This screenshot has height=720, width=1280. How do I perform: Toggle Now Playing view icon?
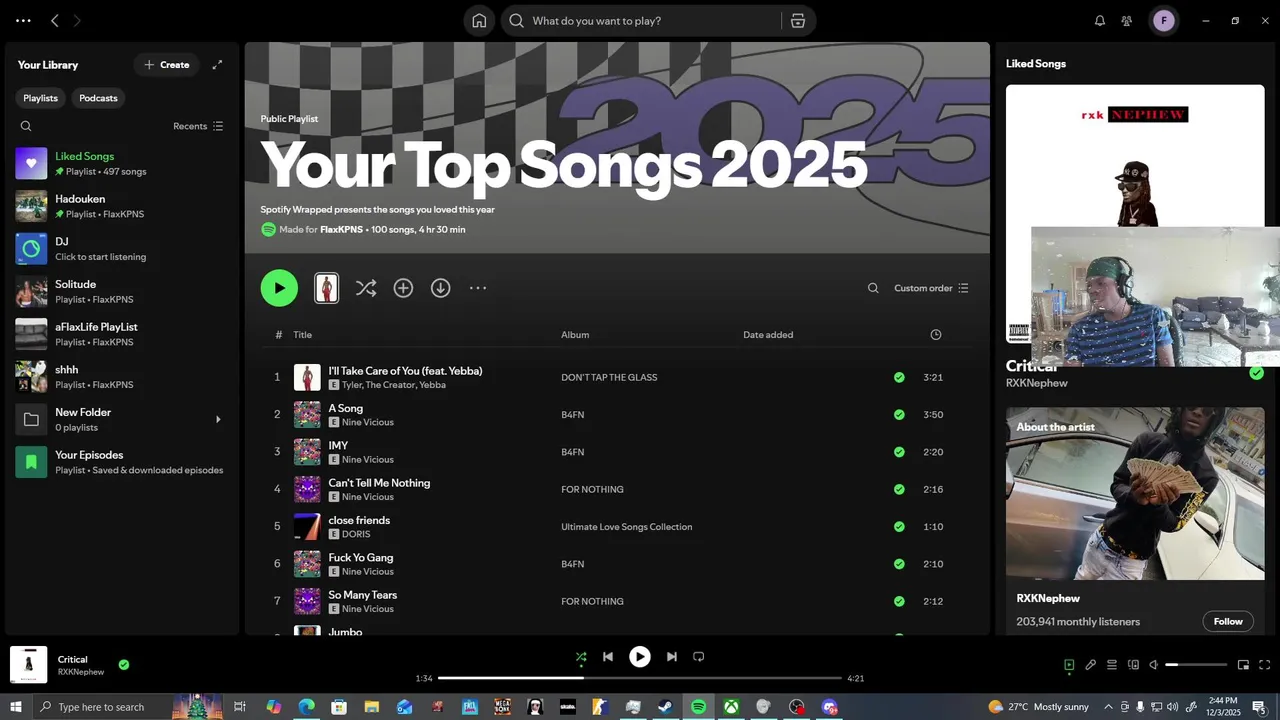tap(1069, 665)
